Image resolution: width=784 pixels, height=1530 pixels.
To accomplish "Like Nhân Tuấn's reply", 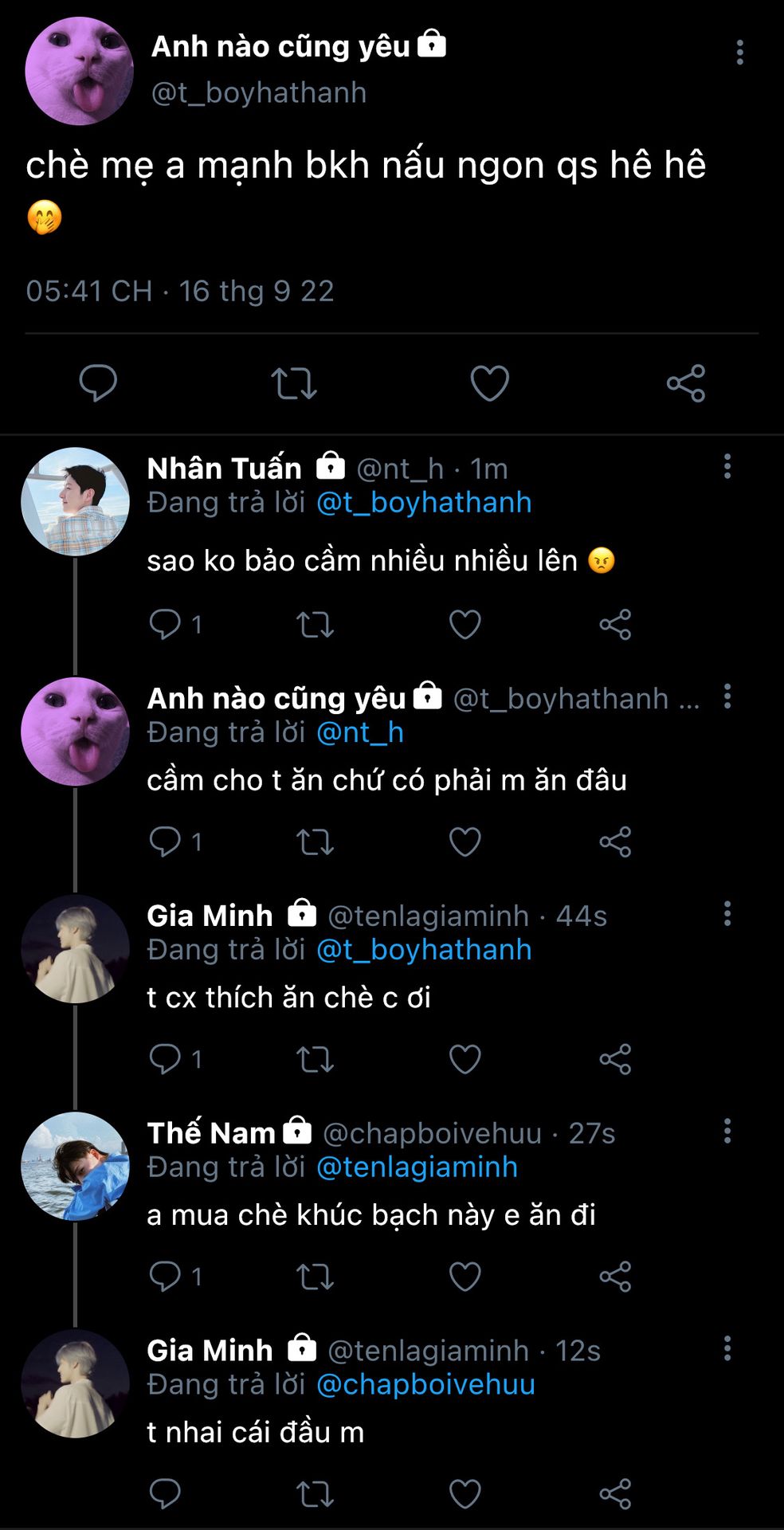I will click(465, 625).
